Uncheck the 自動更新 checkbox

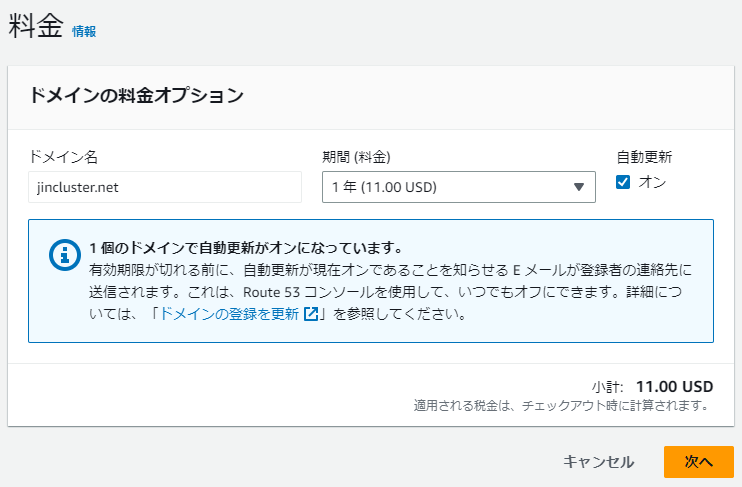tap(623, 182)
